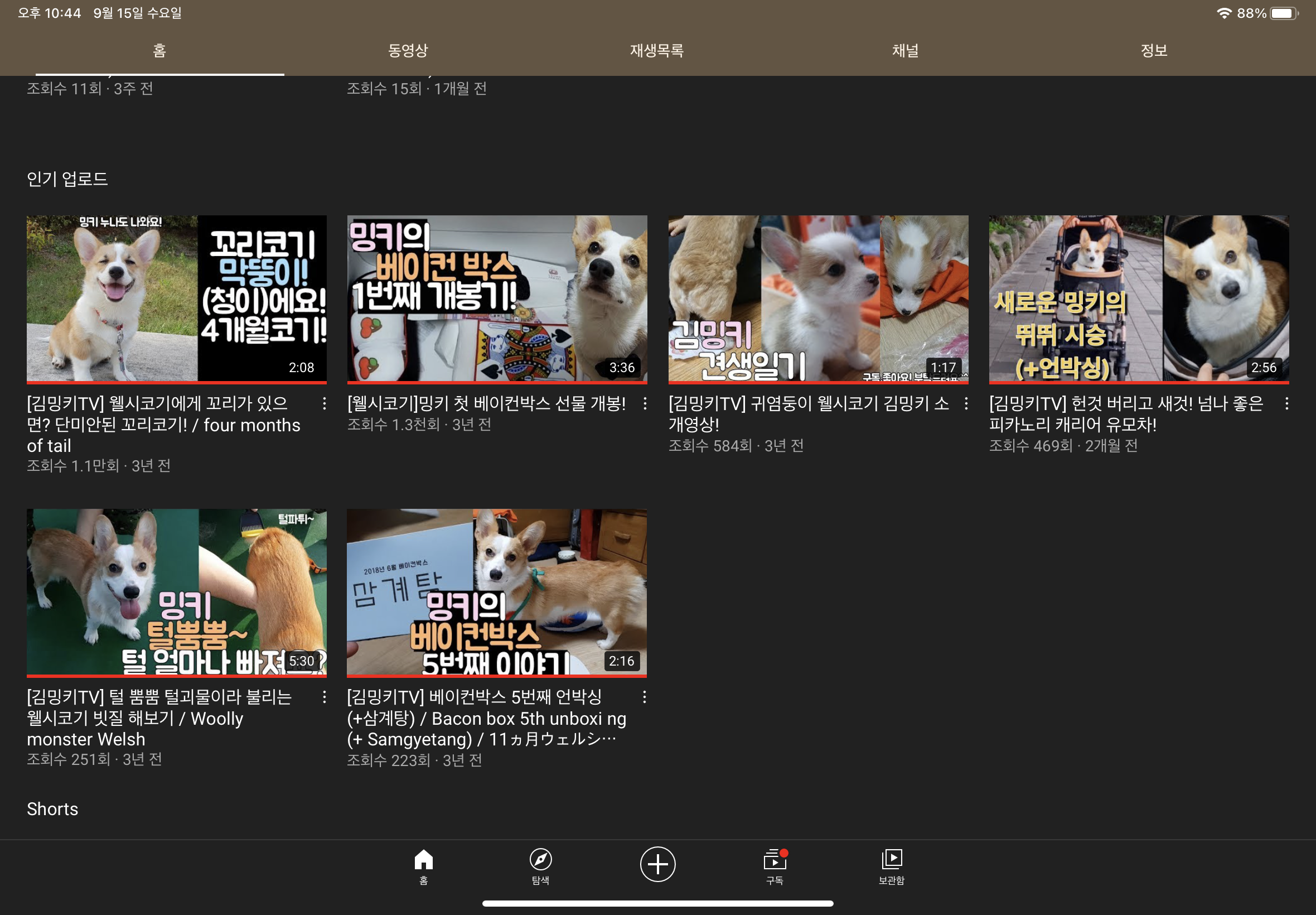Open more options for the fur brushing video

[x=325, y=697]
